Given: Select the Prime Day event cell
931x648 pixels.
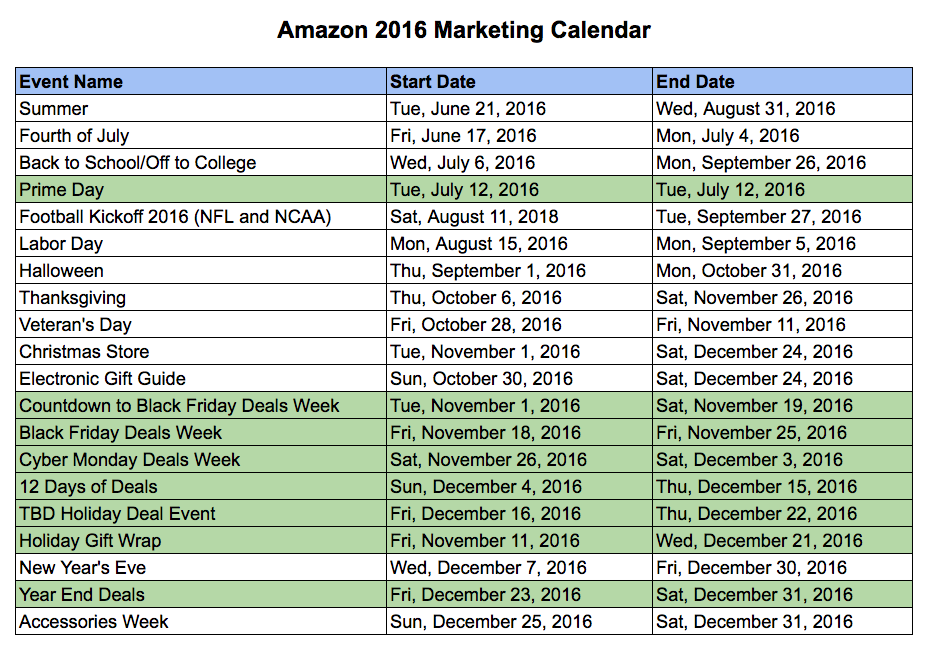Looking at the screenshot, I should pos(201,189).
